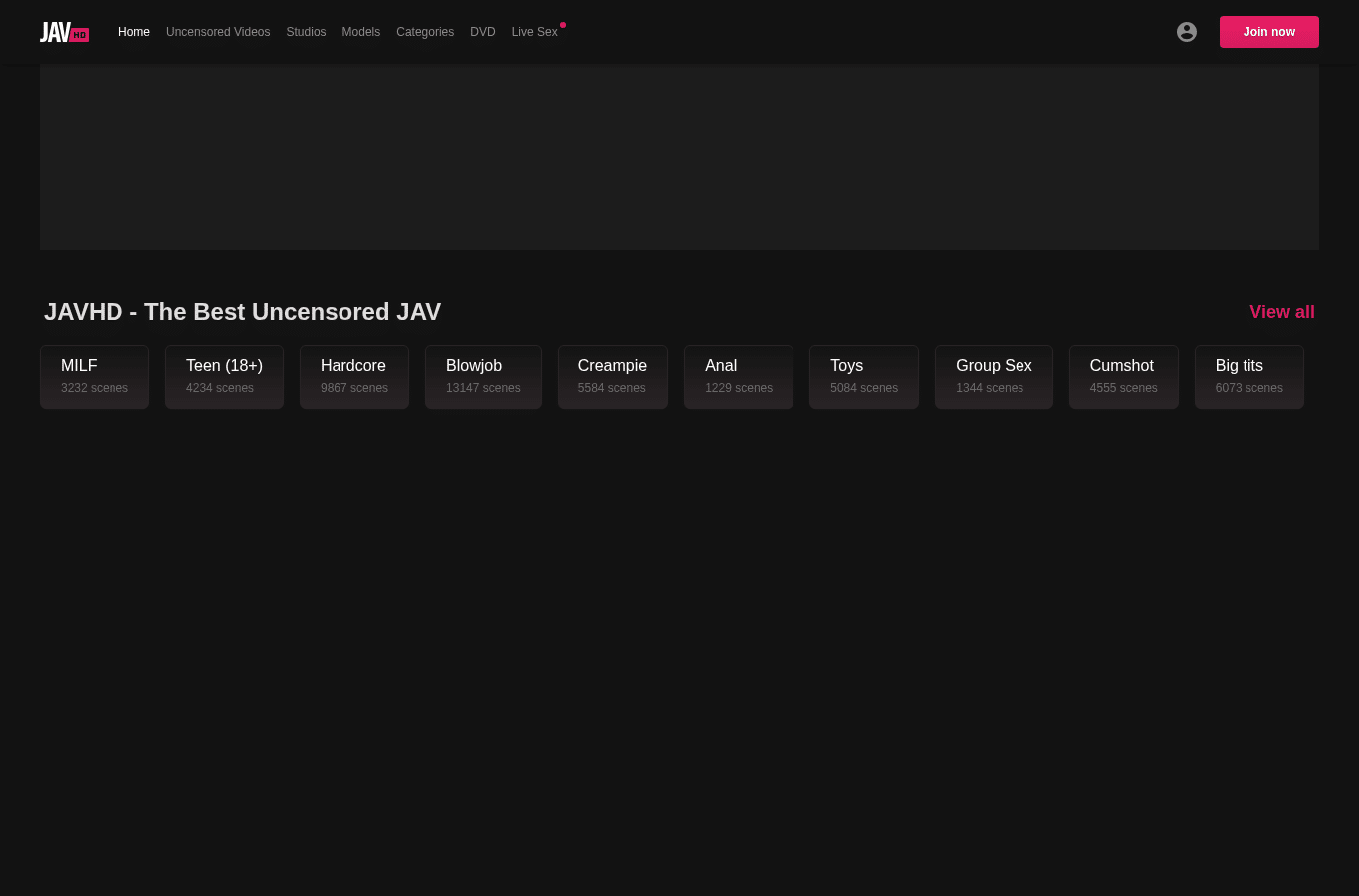Viewport: 1359px width, 896px height.
Task: Open the Models menu item
Action: (x=360, y=32)
